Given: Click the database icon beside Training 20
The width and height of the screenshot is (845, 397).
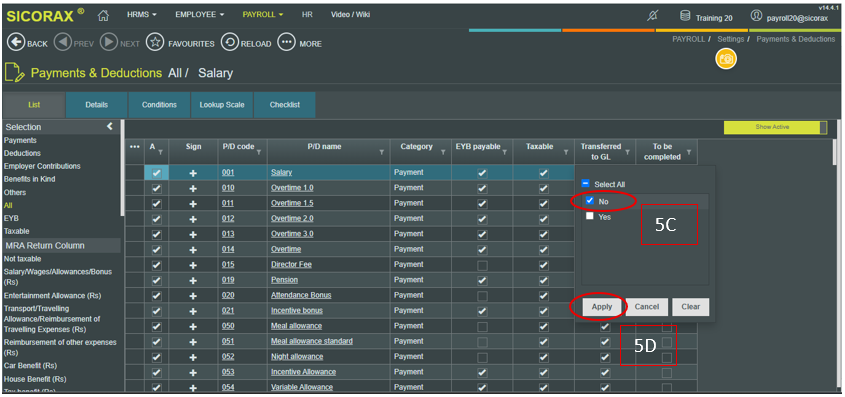Looking at the screenshot, I should click(685, 16).
